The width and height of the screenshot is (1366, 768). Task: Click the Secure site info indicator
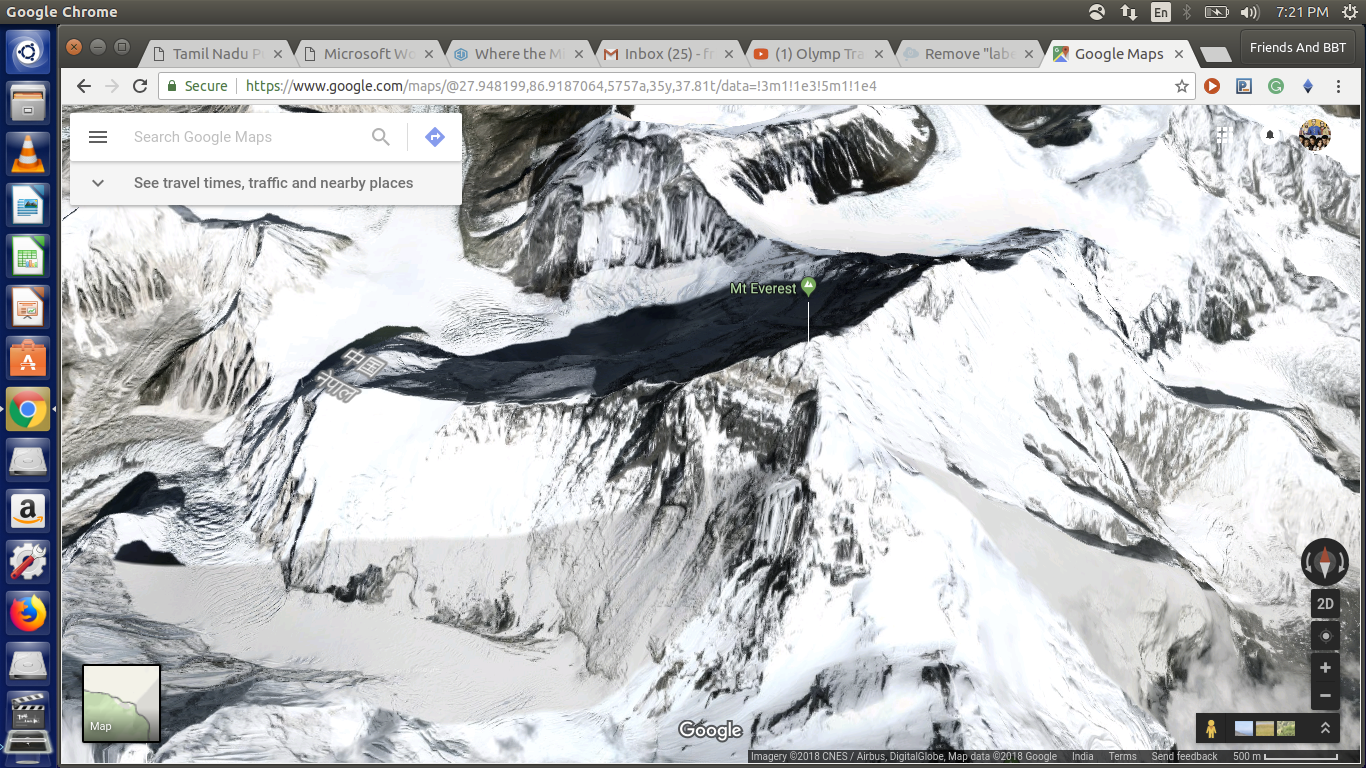[x=197, y=86]
